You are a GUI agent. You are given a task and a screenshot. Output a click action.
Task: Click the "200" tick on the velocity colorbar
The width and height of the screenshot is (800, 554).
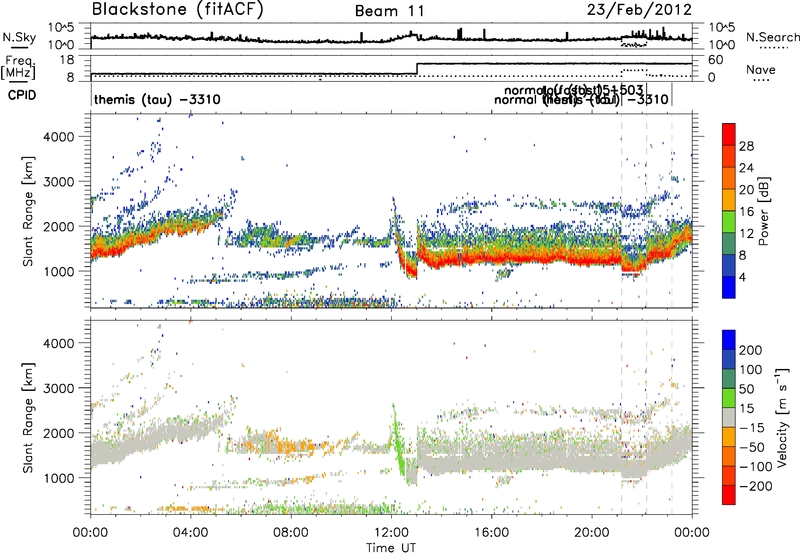[x=751, y=350]
